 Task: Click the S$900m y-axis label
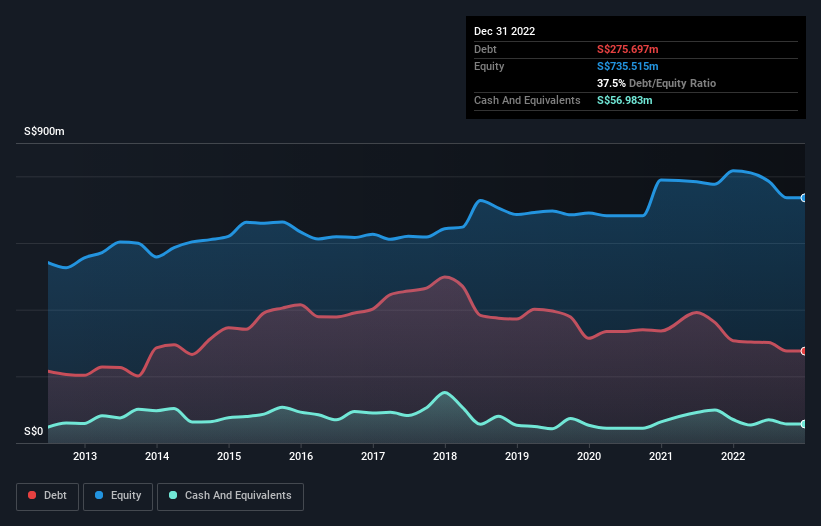(44, 131)
